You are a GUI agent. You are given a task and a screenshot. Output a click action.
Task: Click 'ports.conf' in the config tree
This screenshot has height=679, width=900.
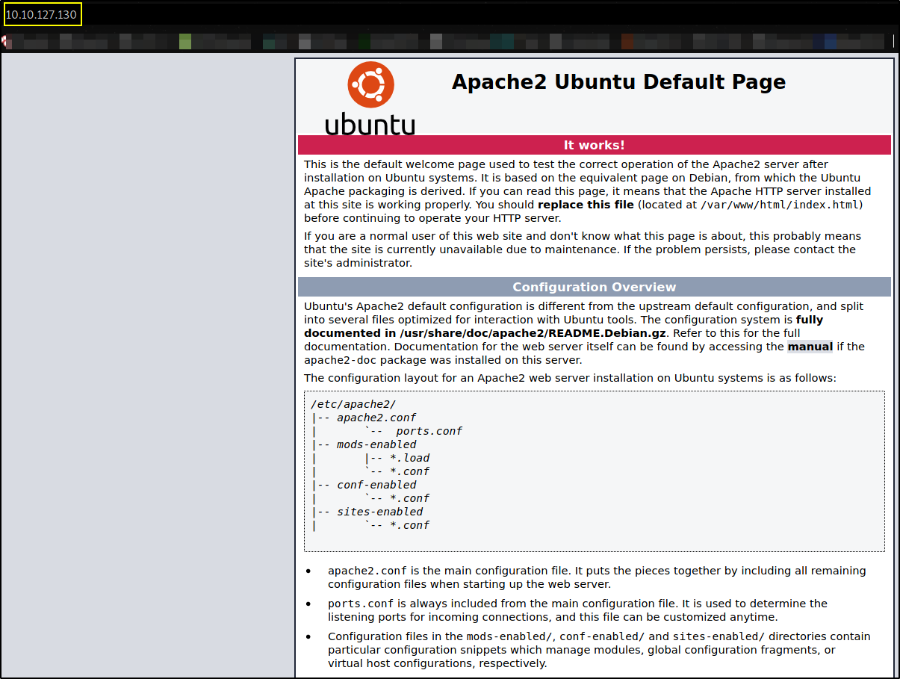429,431
